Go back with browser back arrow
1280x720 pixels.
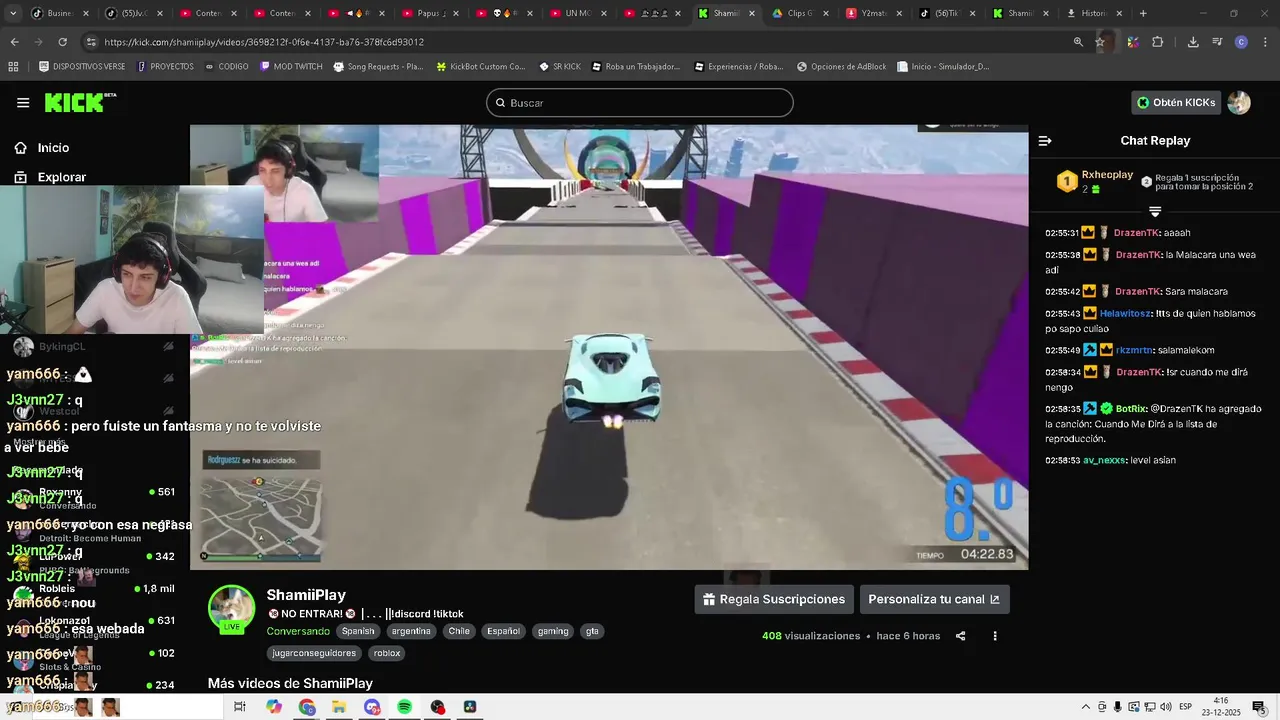tap(14, 42)
